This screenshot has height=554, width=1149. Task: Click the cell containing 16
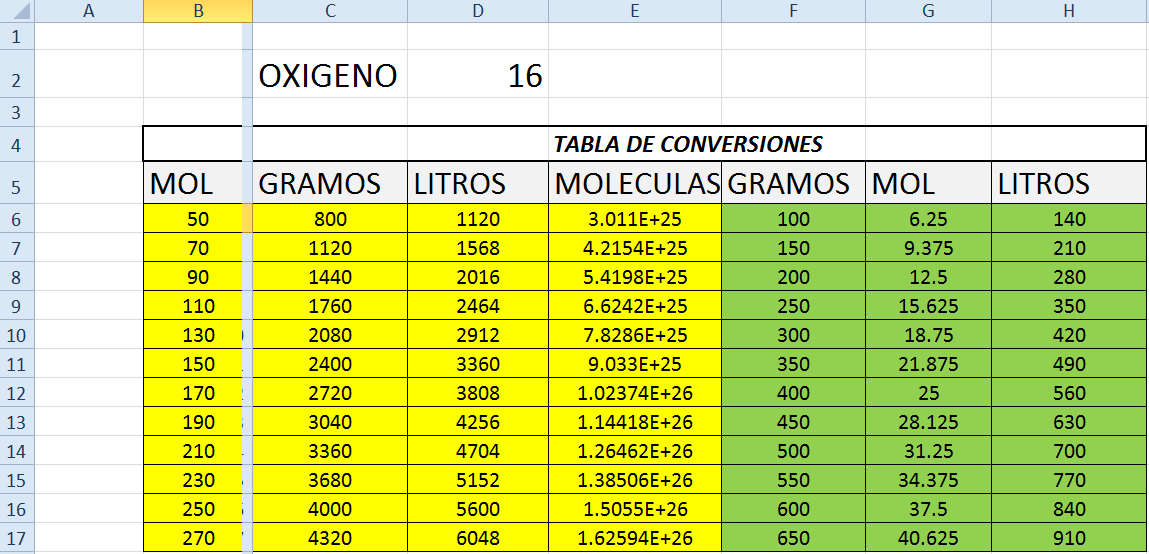pos(478,75)
